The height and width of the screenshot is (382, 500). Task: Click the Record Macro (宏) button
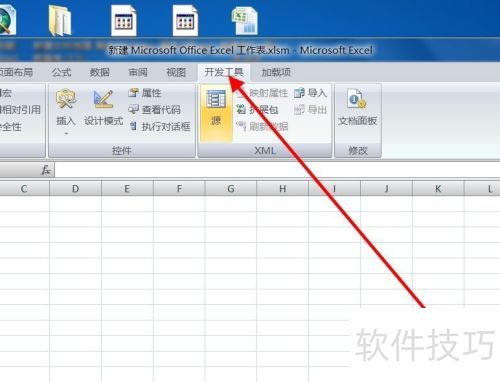(x=6, y=93)
